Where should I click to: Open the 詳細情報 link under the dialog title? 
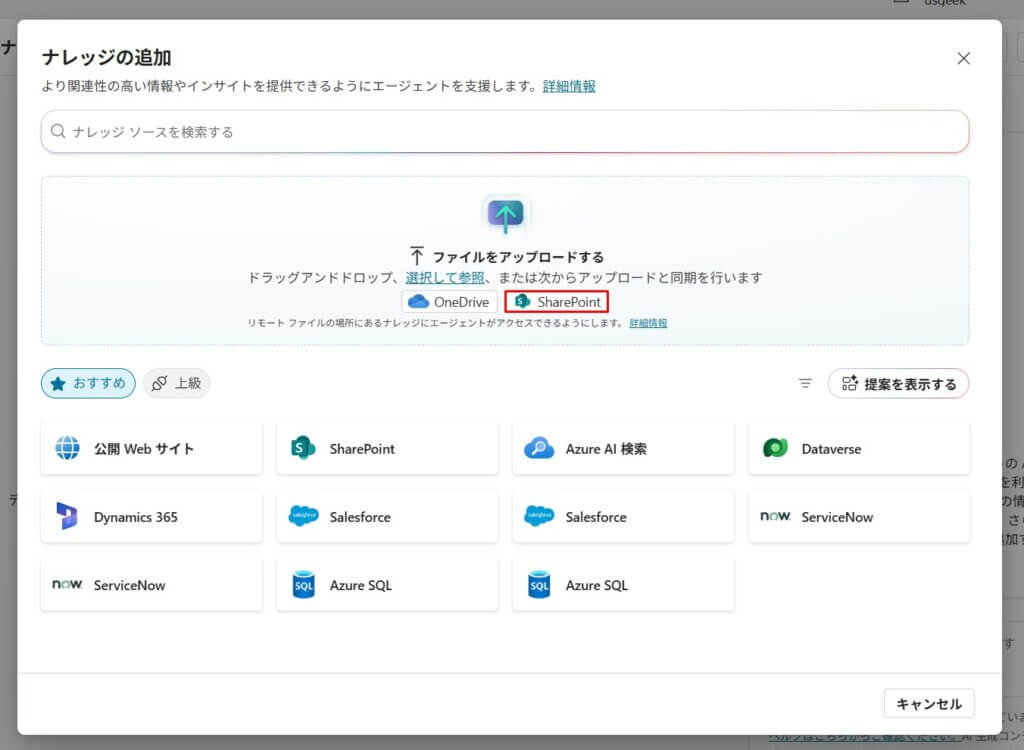click(569, 86)
